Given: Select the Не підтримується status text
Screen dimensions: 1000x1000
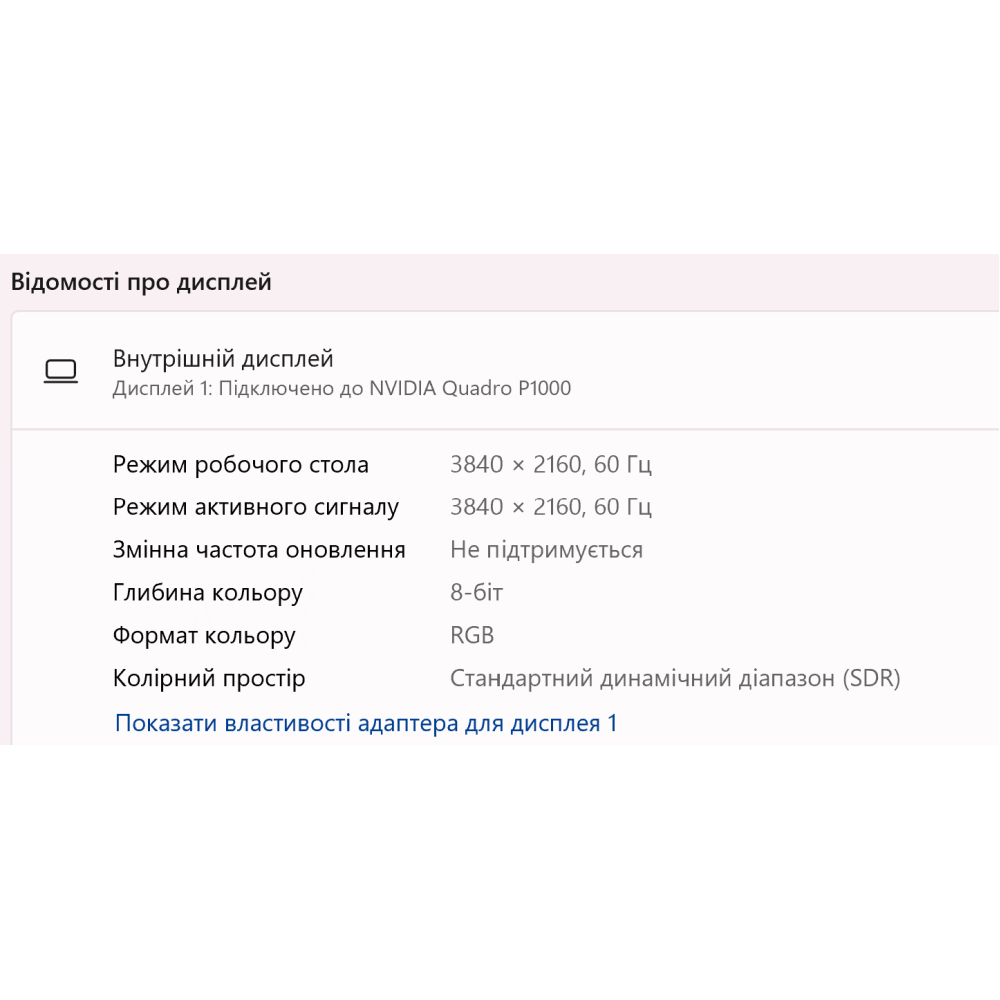Looking at the screenshot, I should tap(546, 549).
